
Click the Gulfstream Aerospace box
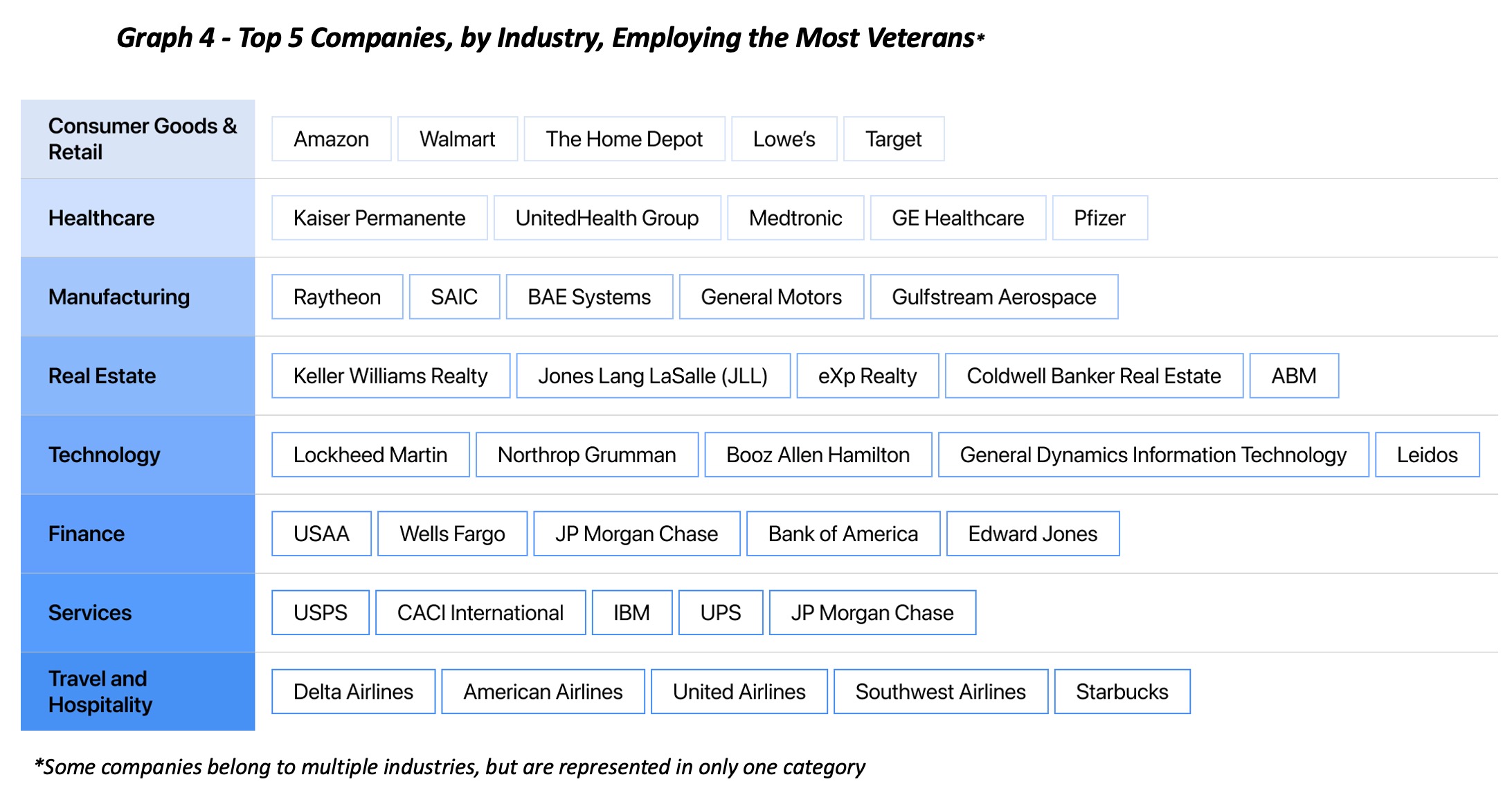pyautogui.click(x=993, y=297)
